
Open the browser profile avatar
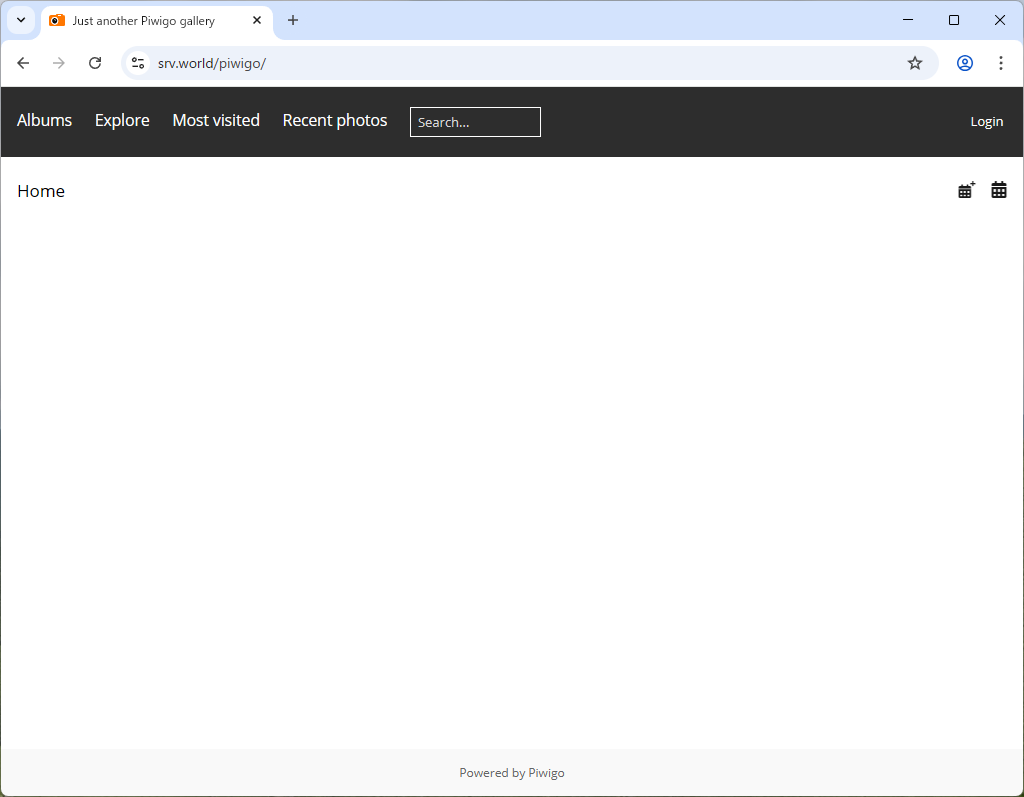(x=964, y=62)
